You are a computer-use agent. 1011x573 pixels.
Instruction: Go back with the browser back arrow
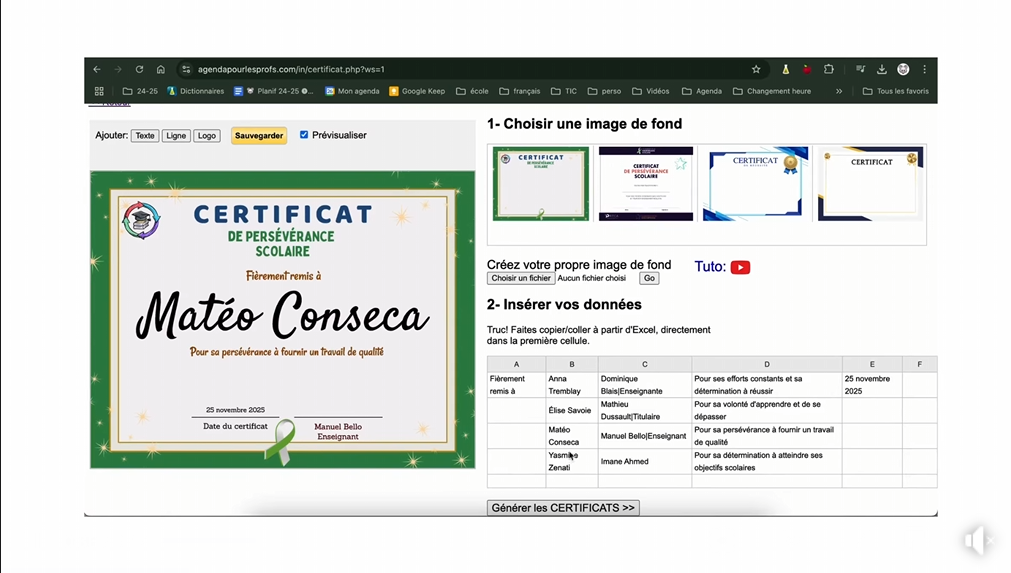click(97, 70)
